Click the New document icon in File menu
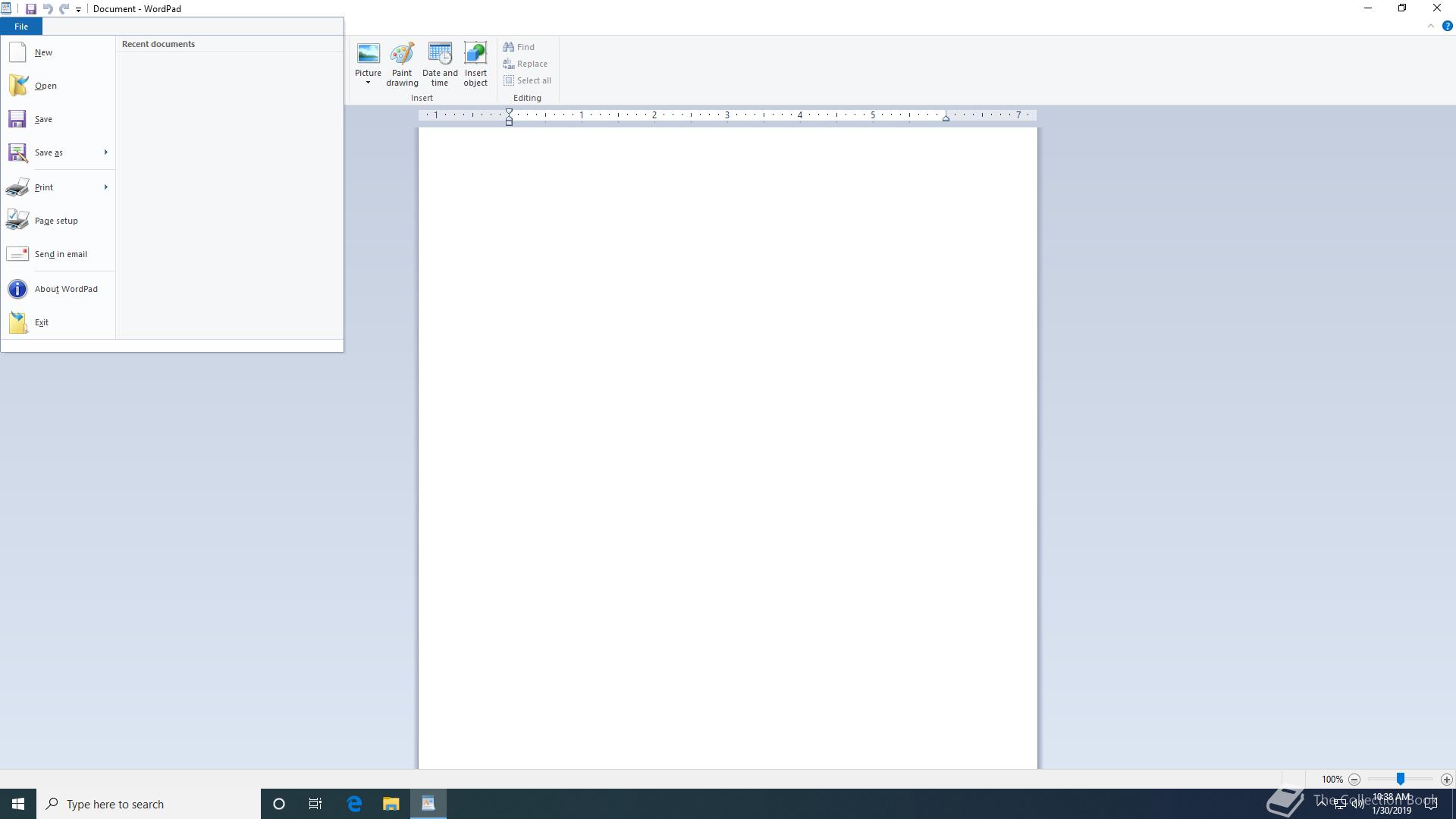This screenshot has width=1456, height=819. pos(17,52)
